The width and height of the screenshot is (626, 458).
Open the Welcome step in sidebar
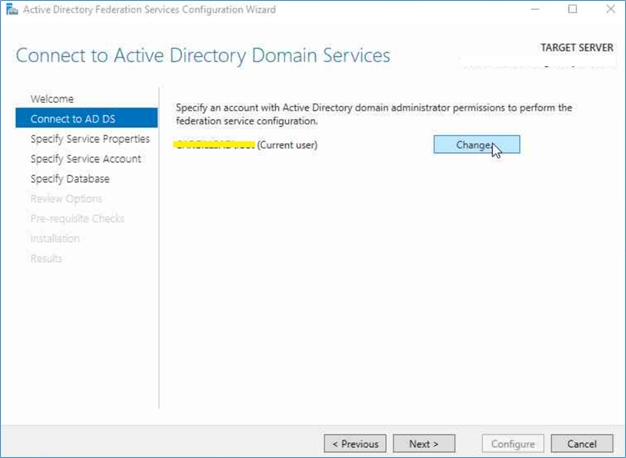pos(52,99)
